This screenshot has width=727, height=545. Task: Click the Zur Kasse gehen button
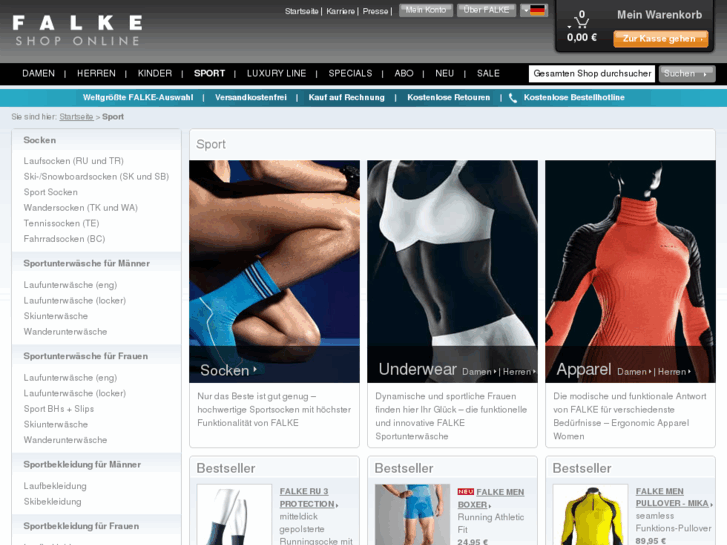[661, 39]
